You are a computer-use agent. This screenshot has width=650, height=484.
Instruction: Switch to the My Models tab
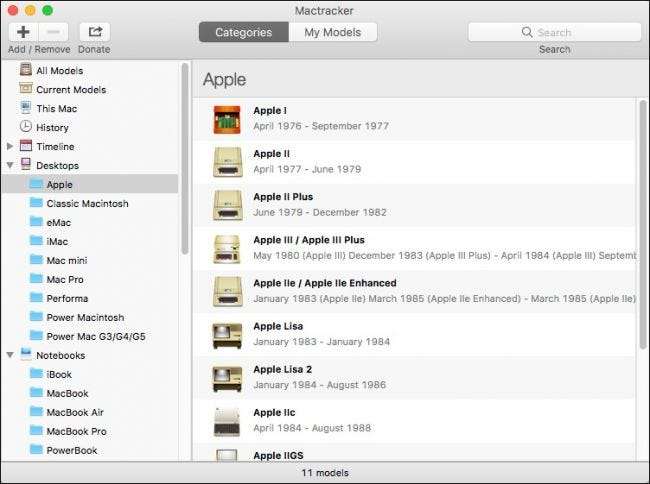(333, 32)
